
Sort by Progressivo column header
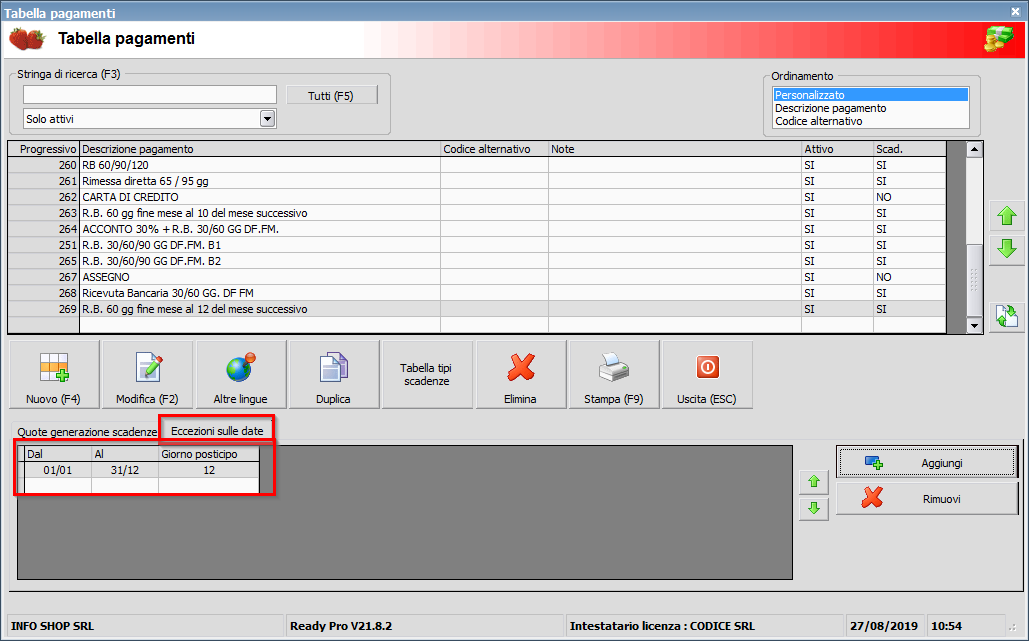[x=43, y=149]
